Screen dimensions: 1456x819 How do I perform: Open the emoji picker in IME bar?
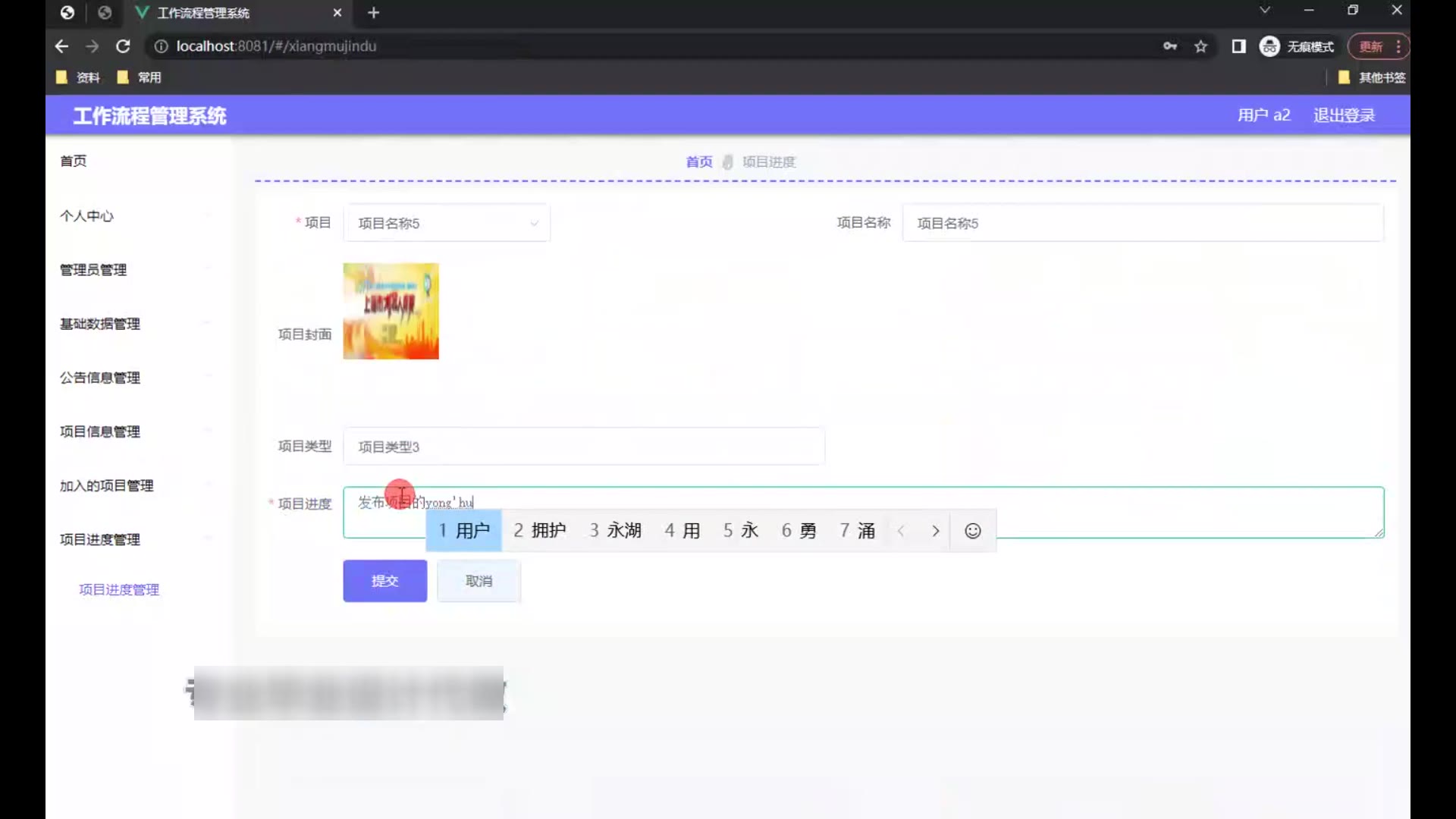click(x=972, y=531)
